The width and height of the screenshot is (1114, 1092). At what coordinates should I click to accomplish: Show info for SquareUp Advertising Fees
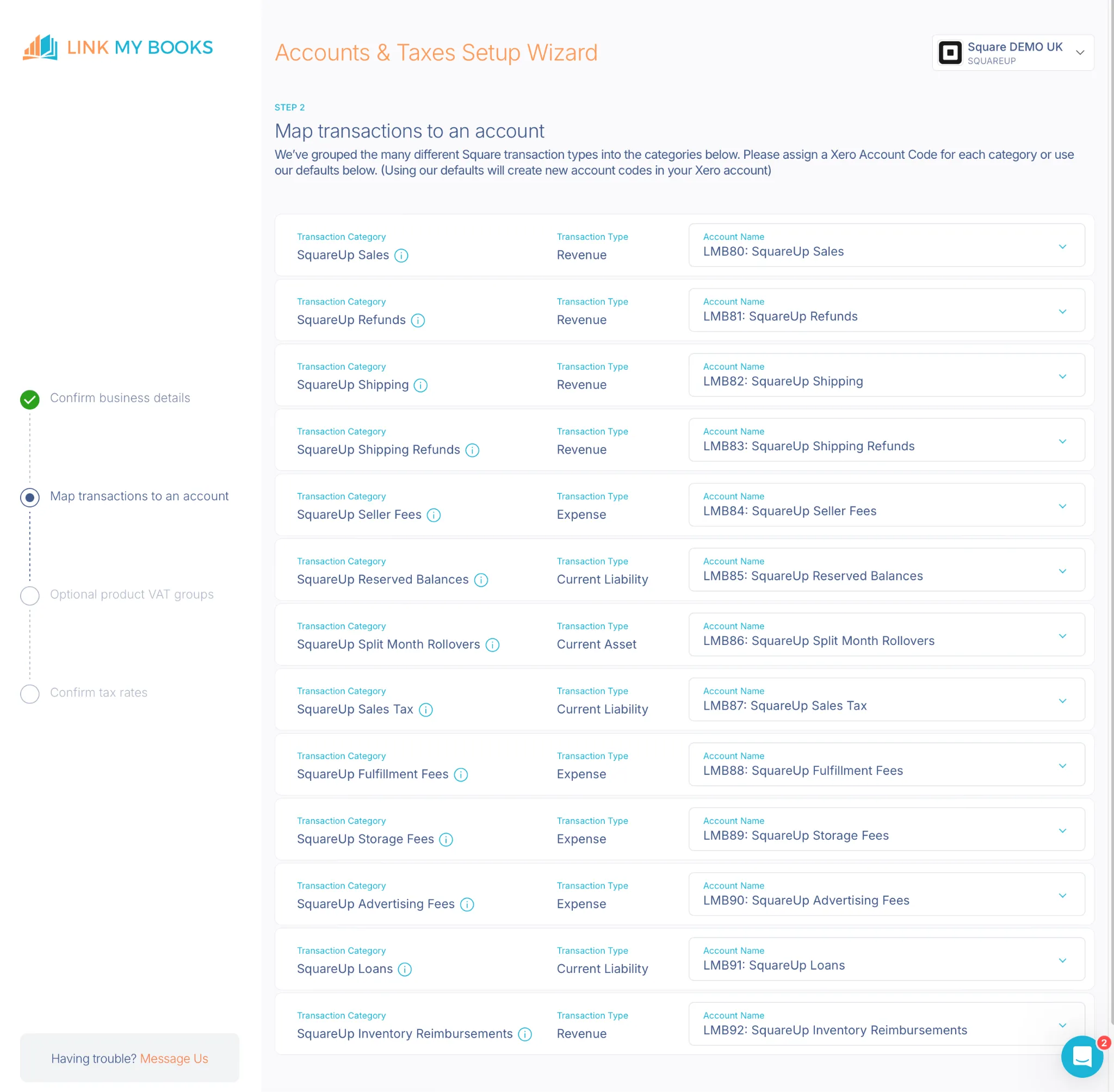coord(467,904)
